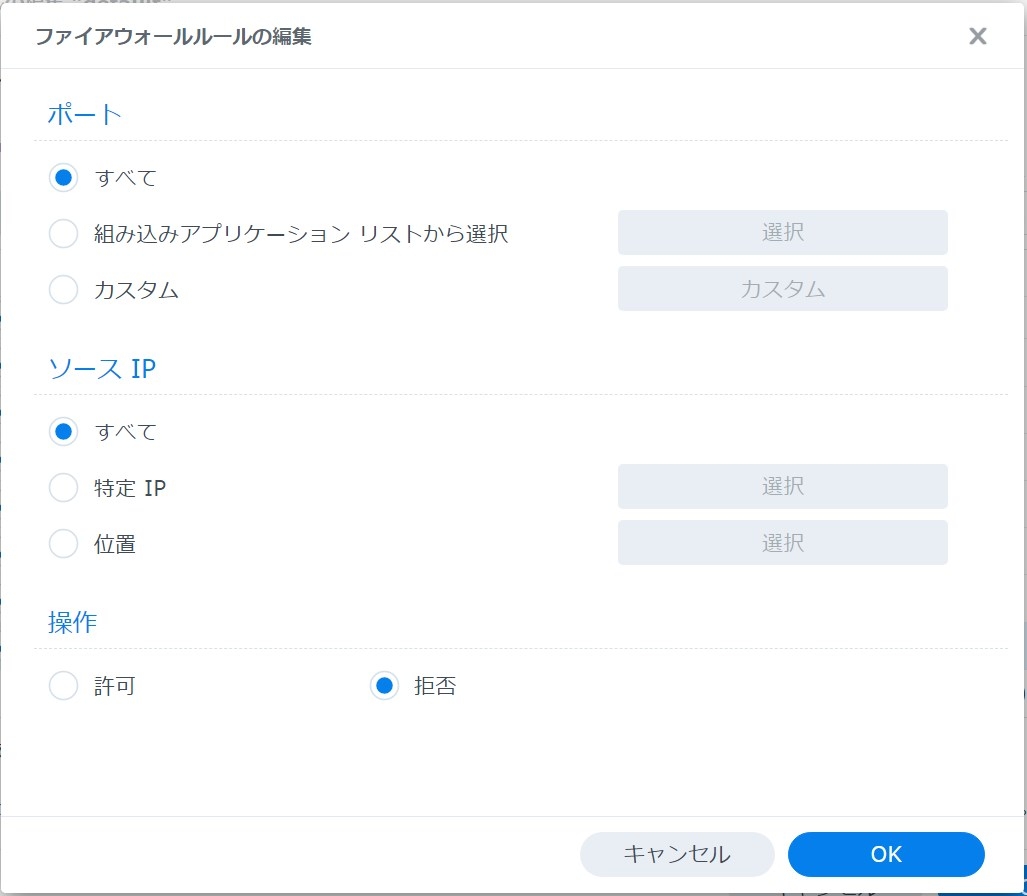Choose the 位置 radio button
Viewport: 1027px width, 896px height.
[64, 544]
